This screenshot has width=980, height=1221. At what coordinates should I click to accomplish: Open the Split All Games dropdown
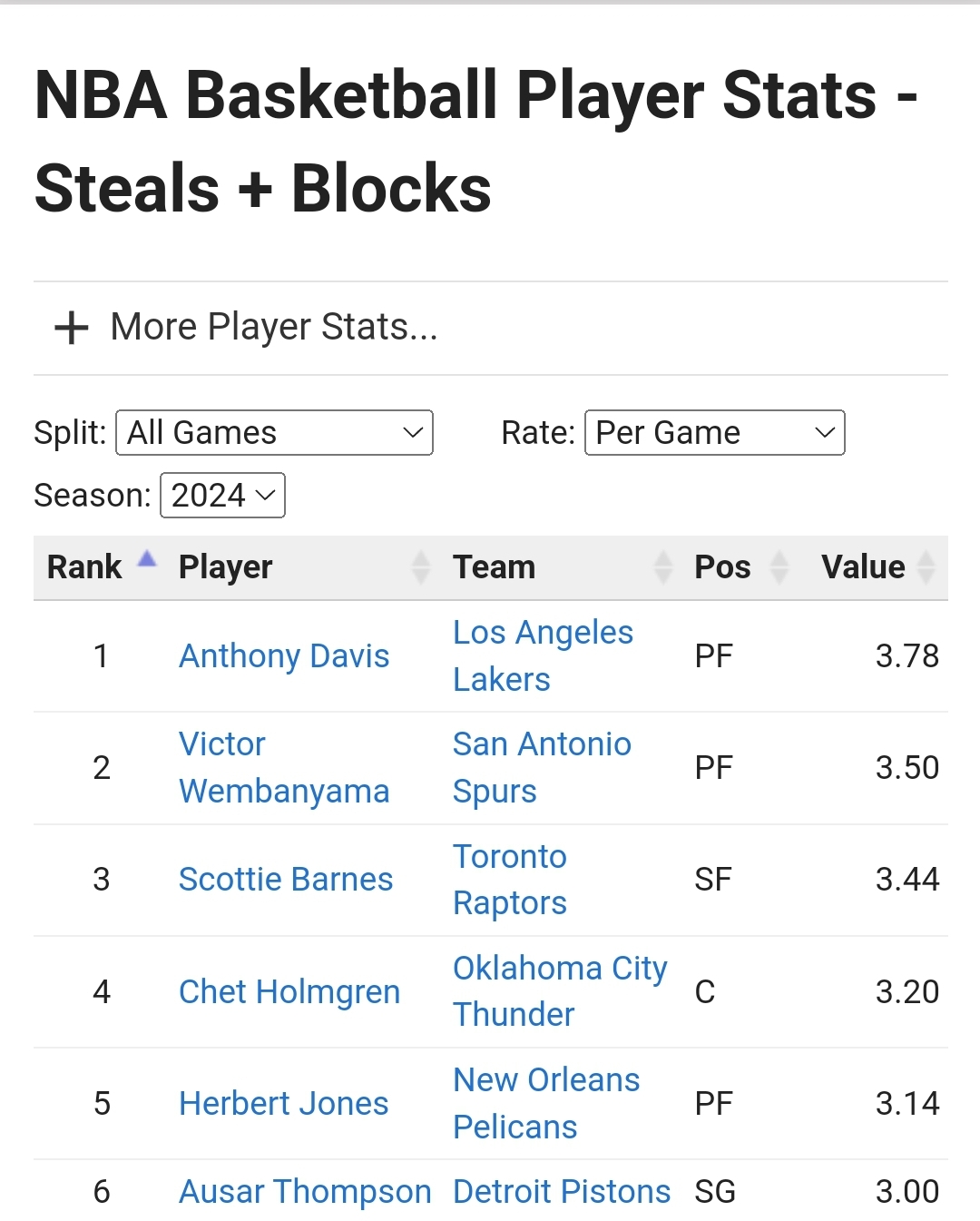coord(274,433)
